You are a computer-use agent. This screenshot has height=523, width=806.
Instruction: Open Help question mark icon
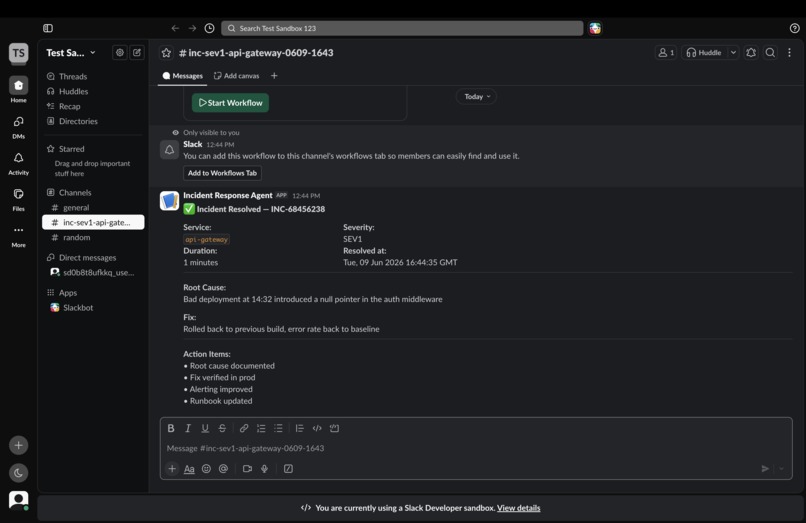click(x=794, y=28)
